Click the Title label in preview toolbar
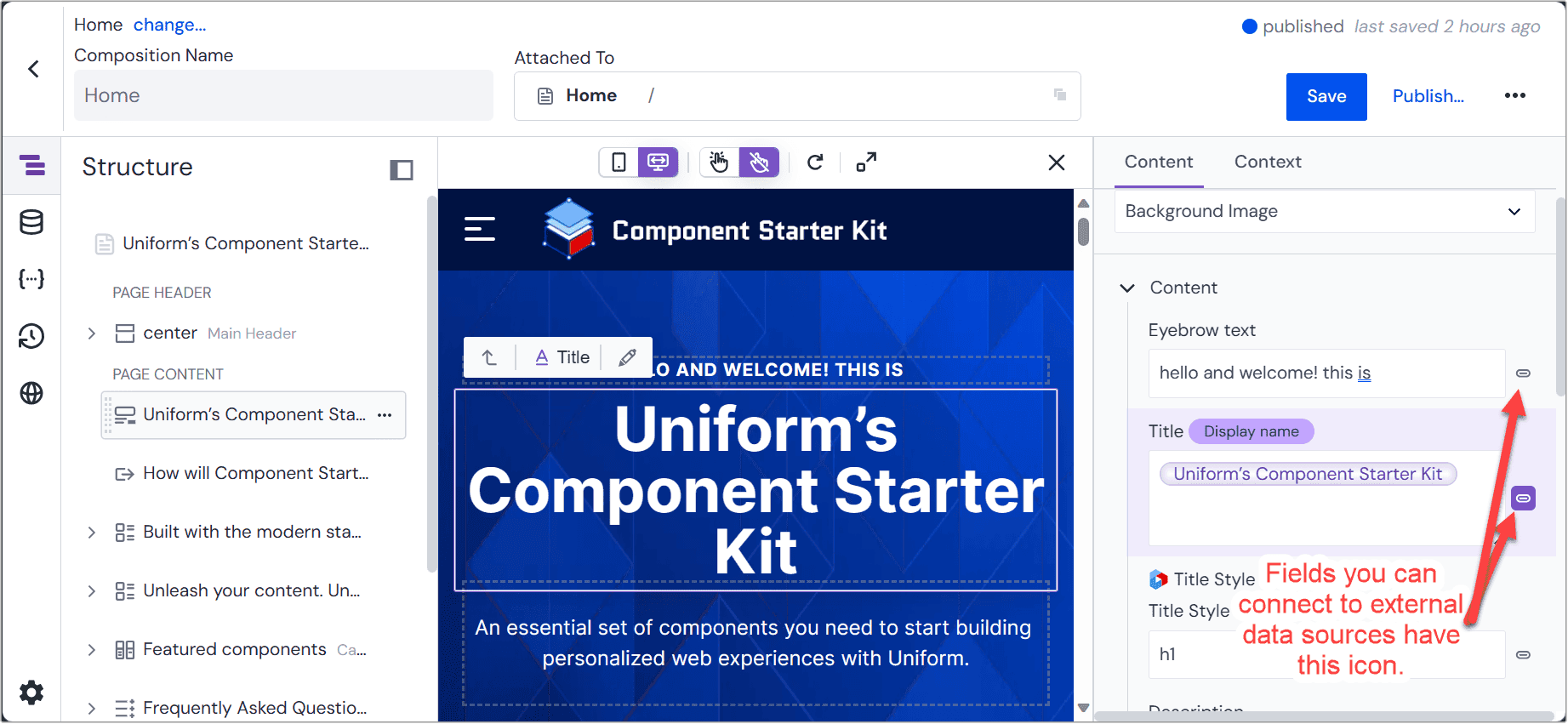1568x724 pixels. [563, 357]
